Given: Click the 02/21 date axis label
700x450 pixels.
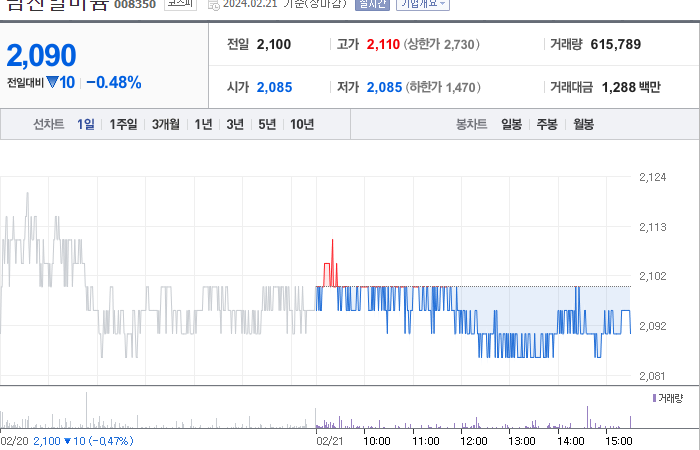Looking at the screenshot, I should [x=330, y=441].
